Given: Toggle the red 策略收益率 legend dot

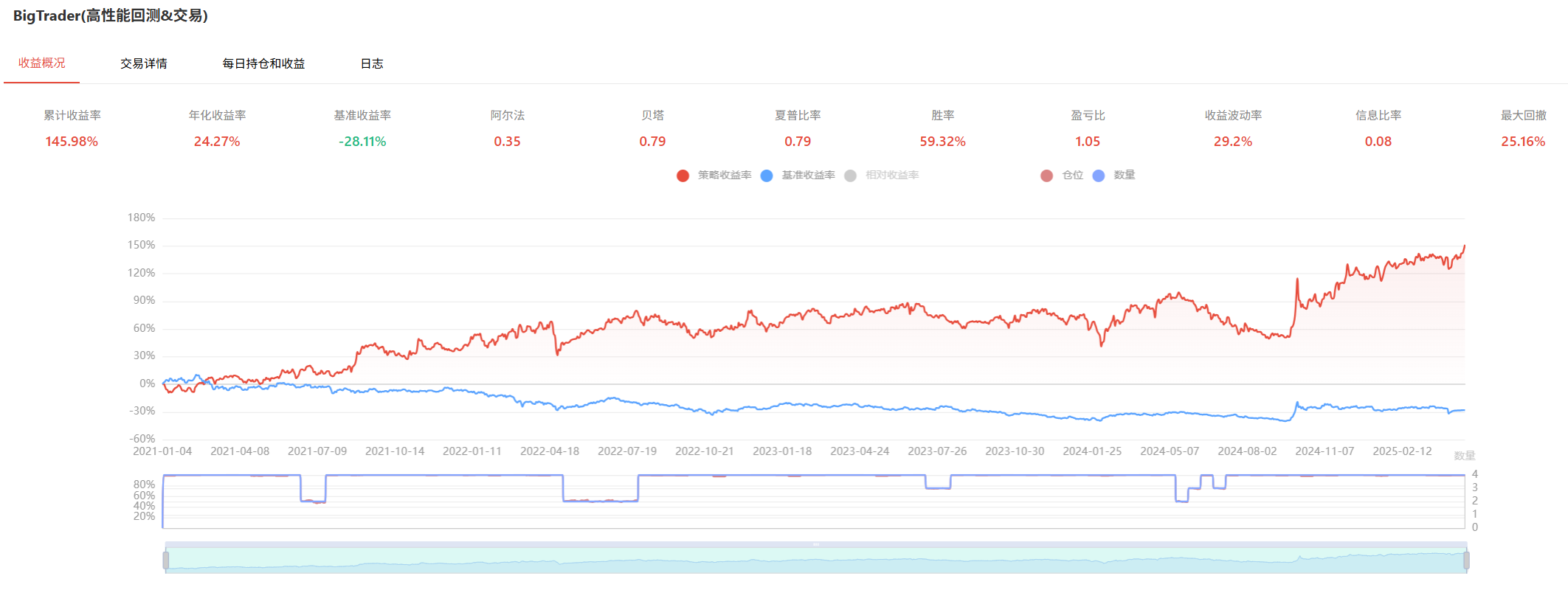Looking at the screenshot, I should click(683, 176).
